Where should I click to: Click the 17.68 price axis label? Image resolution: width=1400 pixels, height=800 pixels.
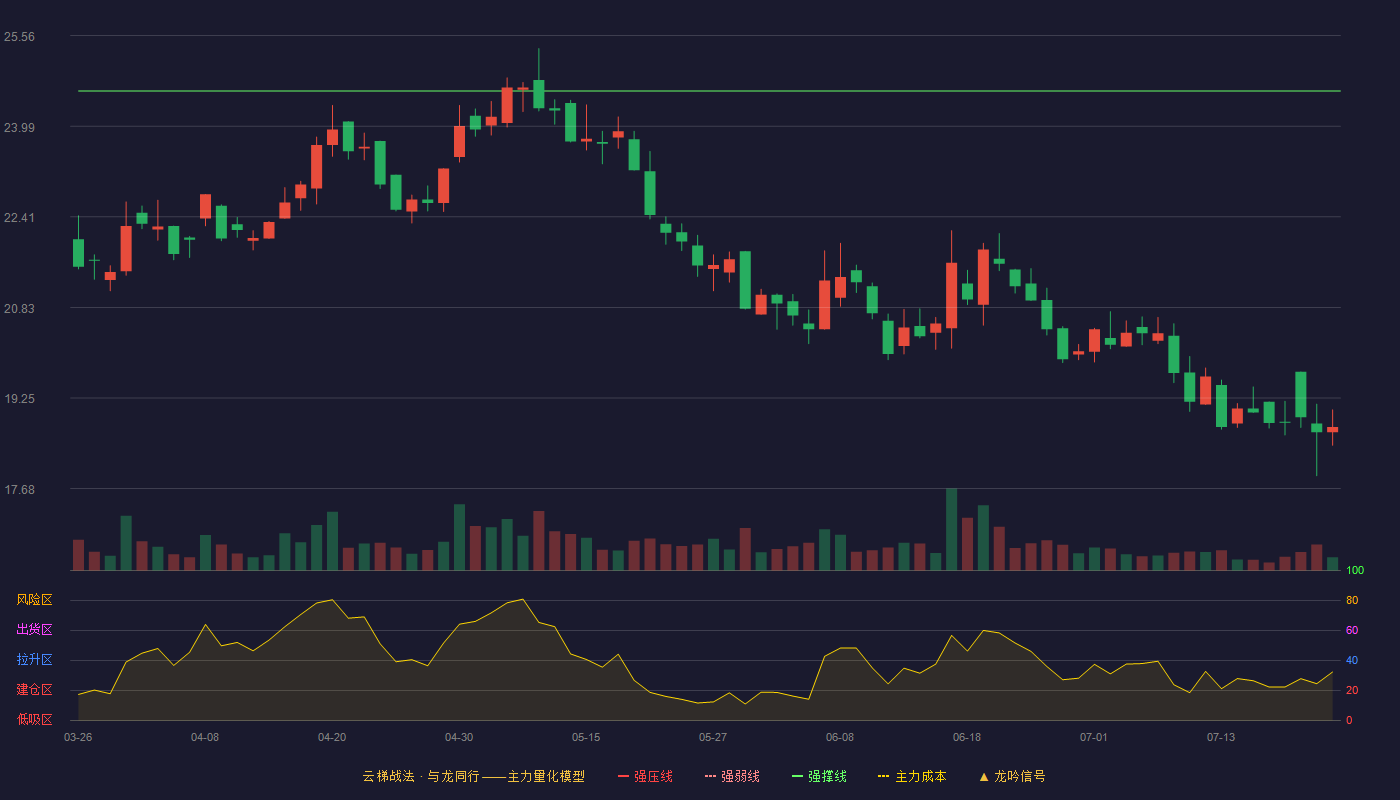tap(19, 490)
